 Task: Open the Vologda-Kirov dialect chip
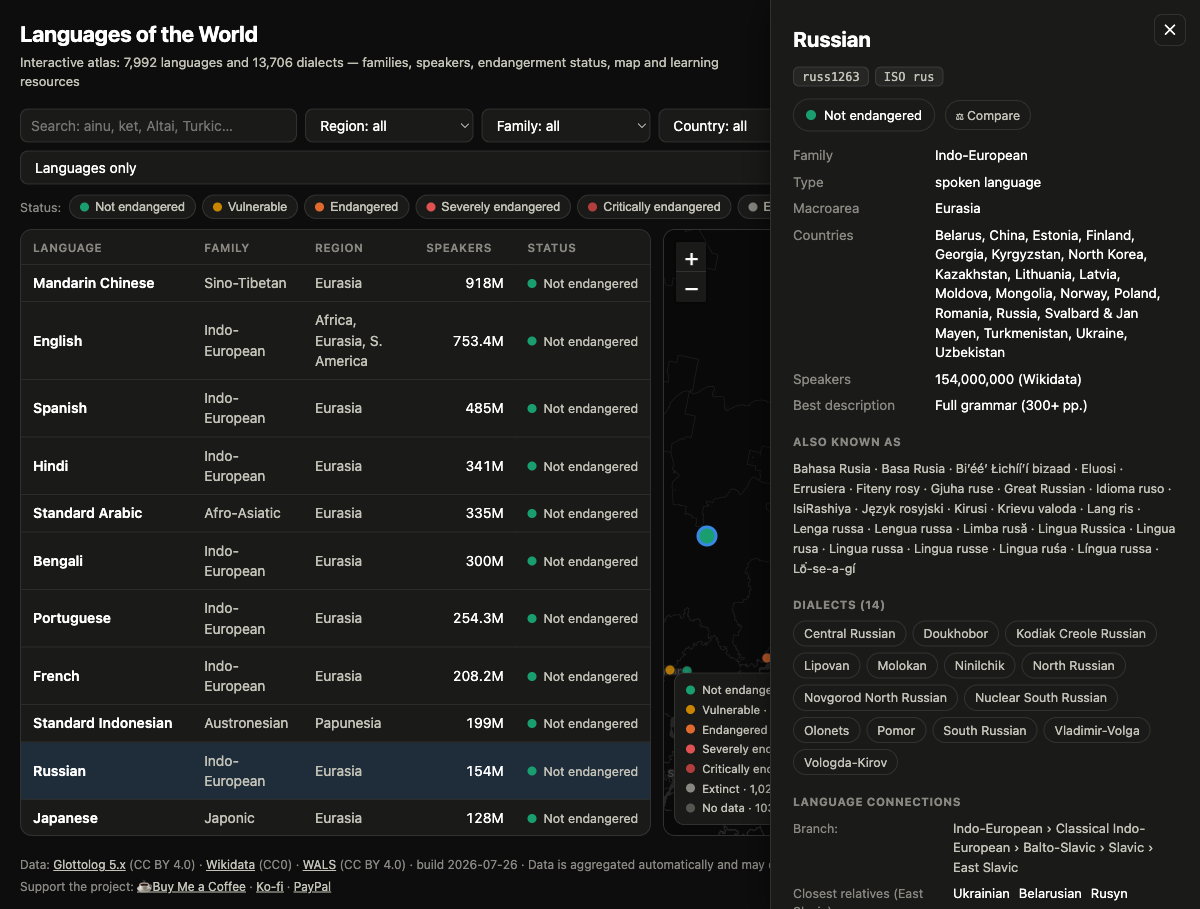click(846, 762)
